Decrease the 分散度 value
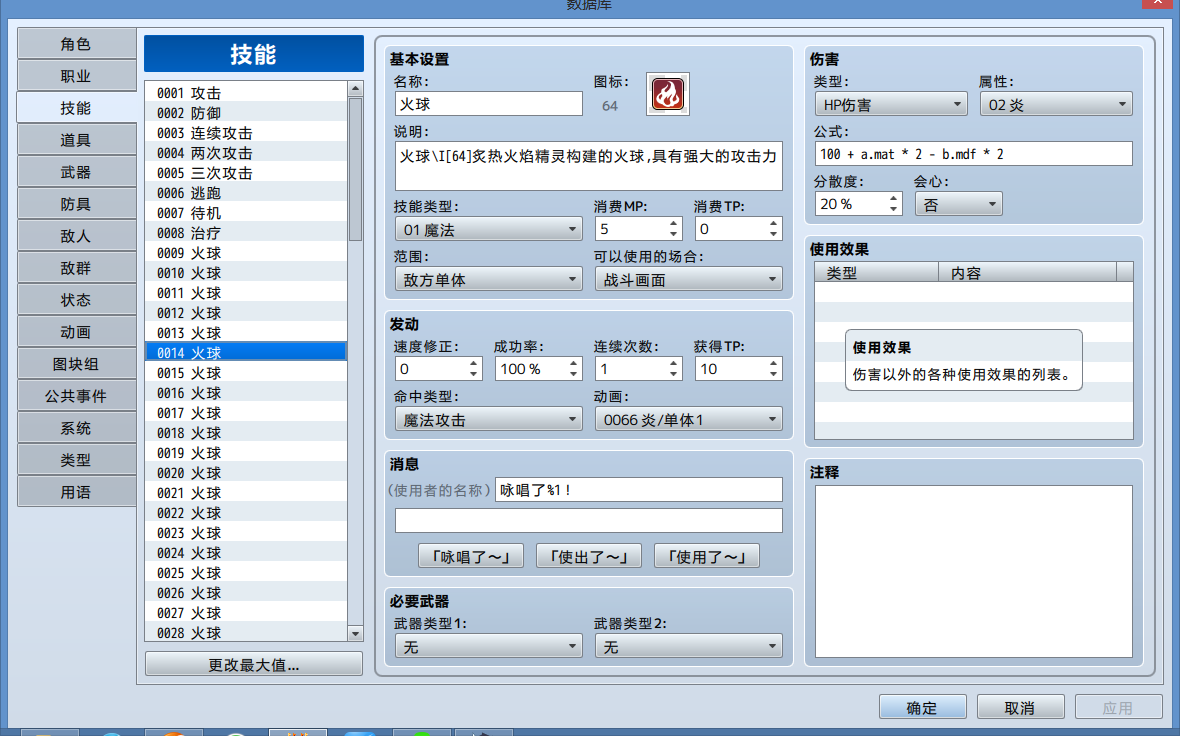1180x736 pixels. [x=893, y=209]
